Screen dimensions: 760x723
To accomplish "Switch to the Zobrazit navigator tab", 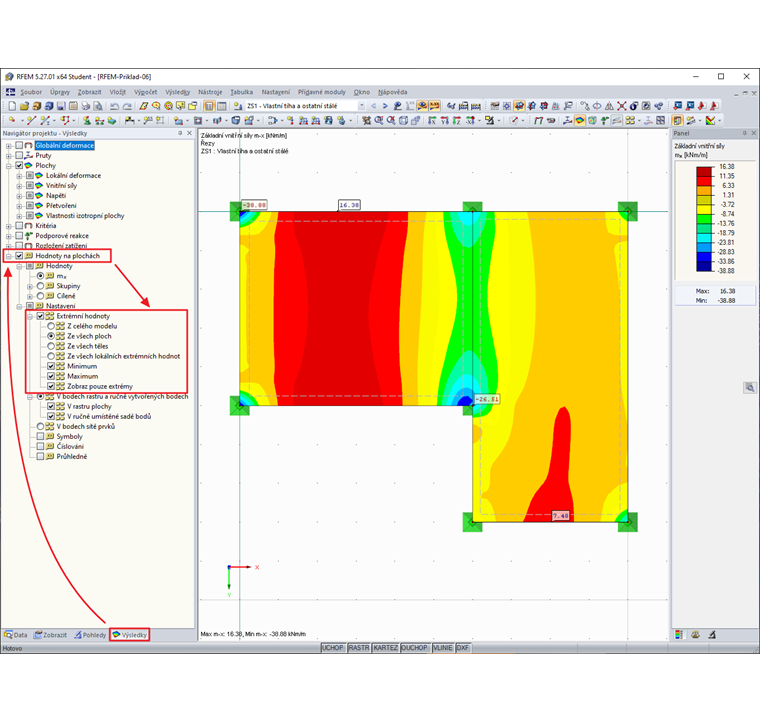I will point(50,635).
